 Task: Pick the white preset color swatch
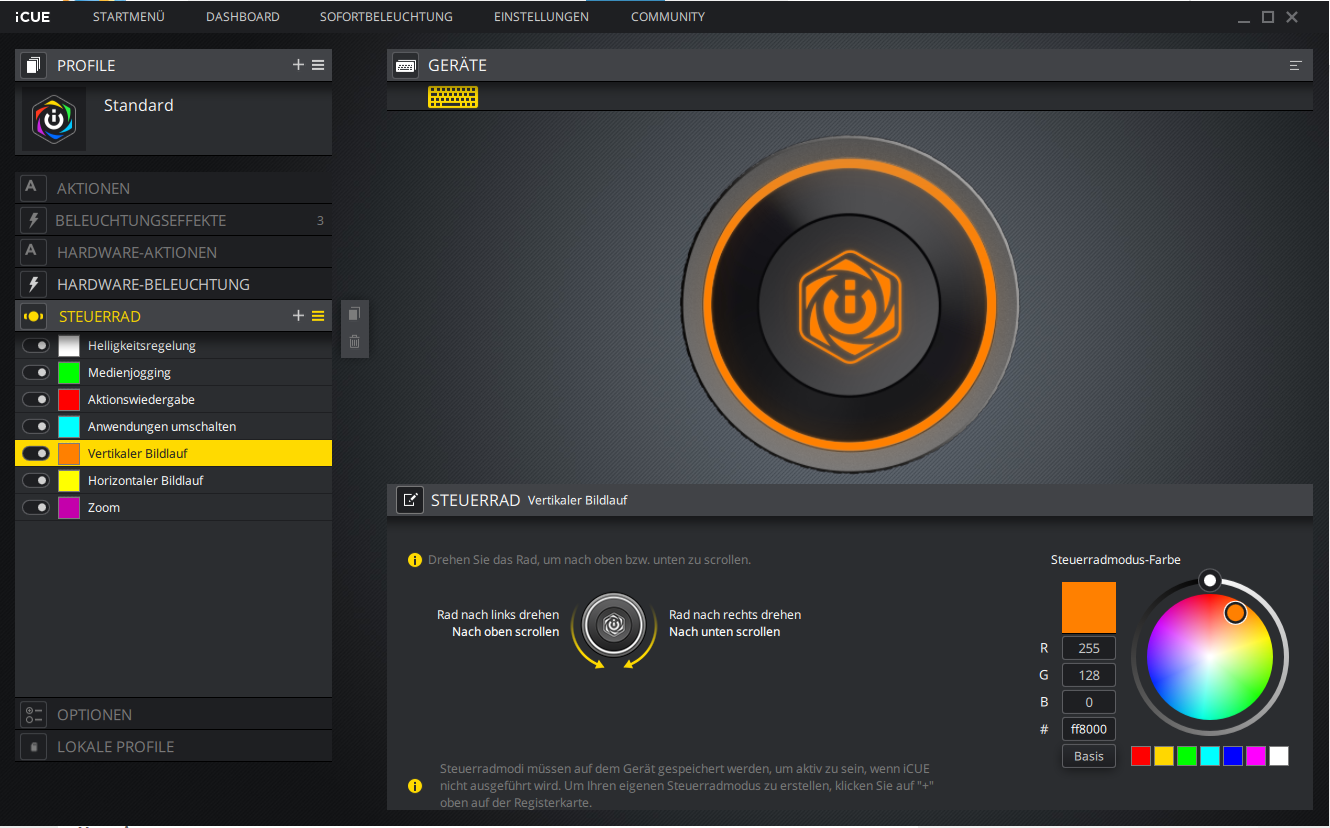[x=1279, y=756]
